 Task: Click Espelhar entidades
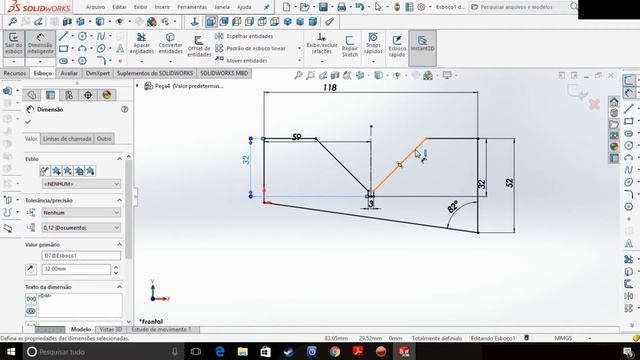tap(244, 36)
